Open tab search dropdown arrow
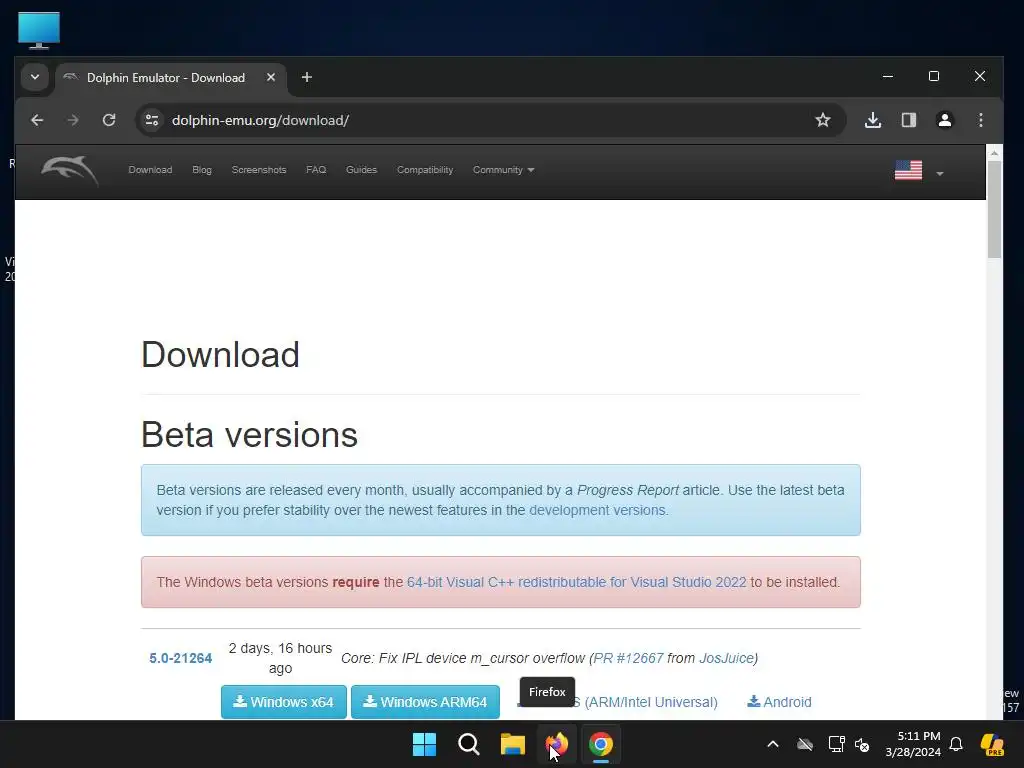The width and height of the screenshot is (1024, 768). point(35,77)
